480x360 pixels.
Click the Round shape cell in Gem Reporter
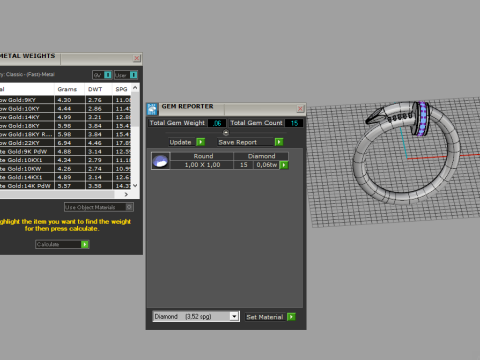pyautogui.click(x=202, y=156)
